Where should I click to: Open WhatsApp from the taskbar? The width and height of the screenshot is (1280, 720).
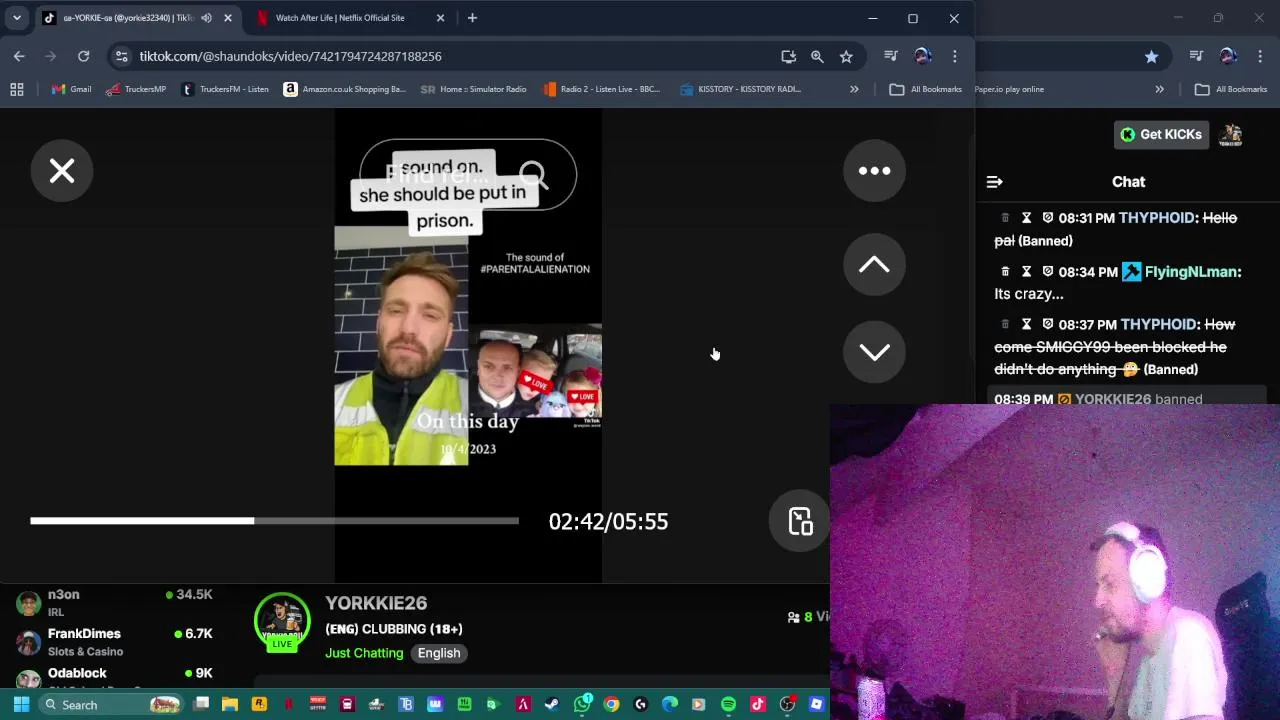click(582, 705)
